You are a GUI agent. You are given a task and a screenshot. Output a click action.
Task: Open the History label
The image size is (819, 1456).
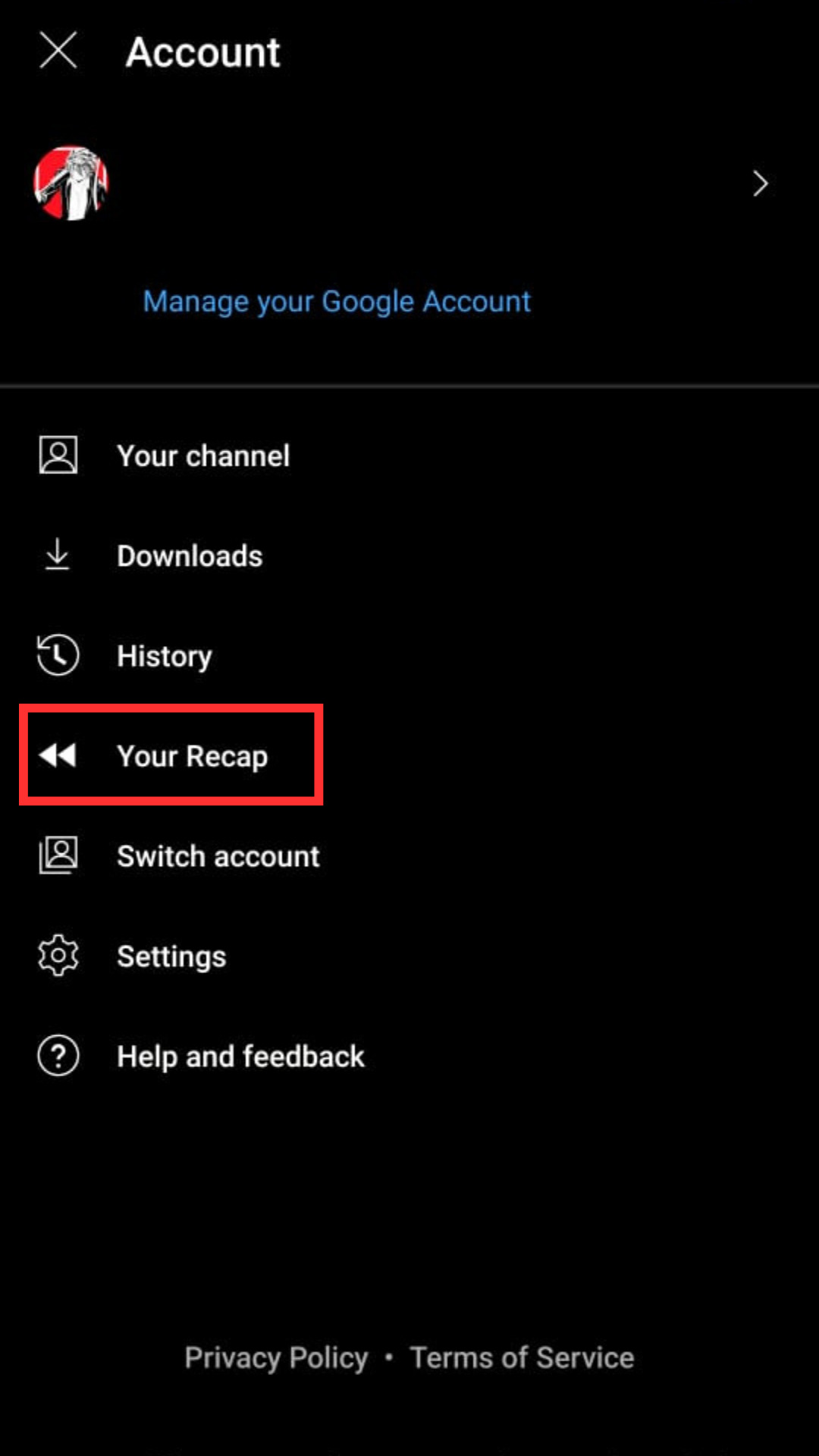click(165, 657)
